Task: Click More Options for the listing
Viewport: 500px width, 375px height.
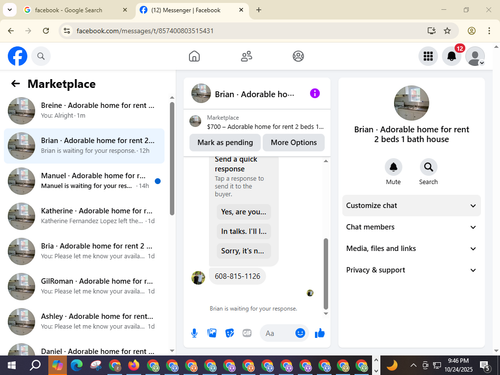Action: pos(294,142)
